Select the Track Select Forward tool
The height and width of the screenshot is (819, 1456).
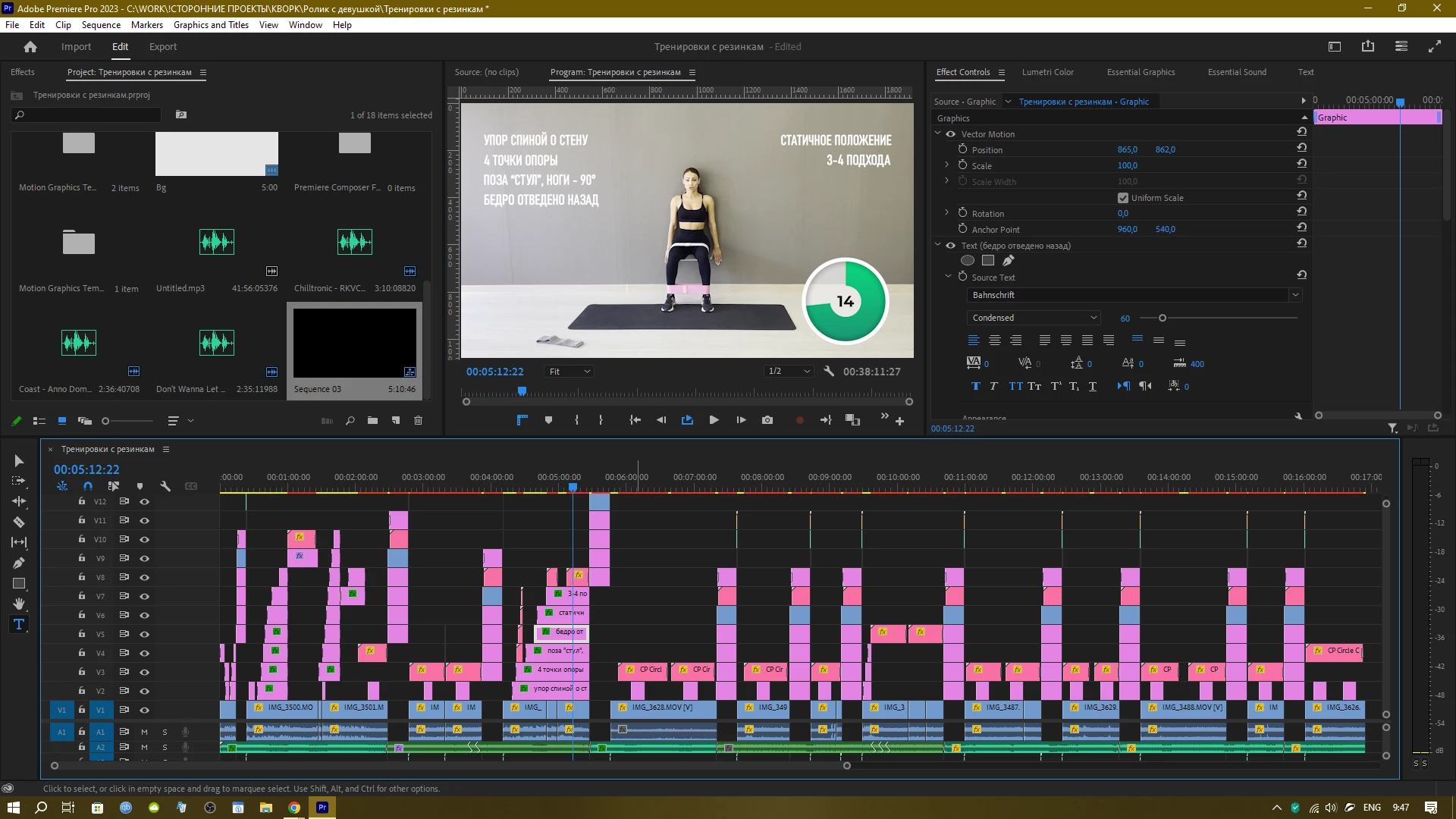(x=19, y=481)
